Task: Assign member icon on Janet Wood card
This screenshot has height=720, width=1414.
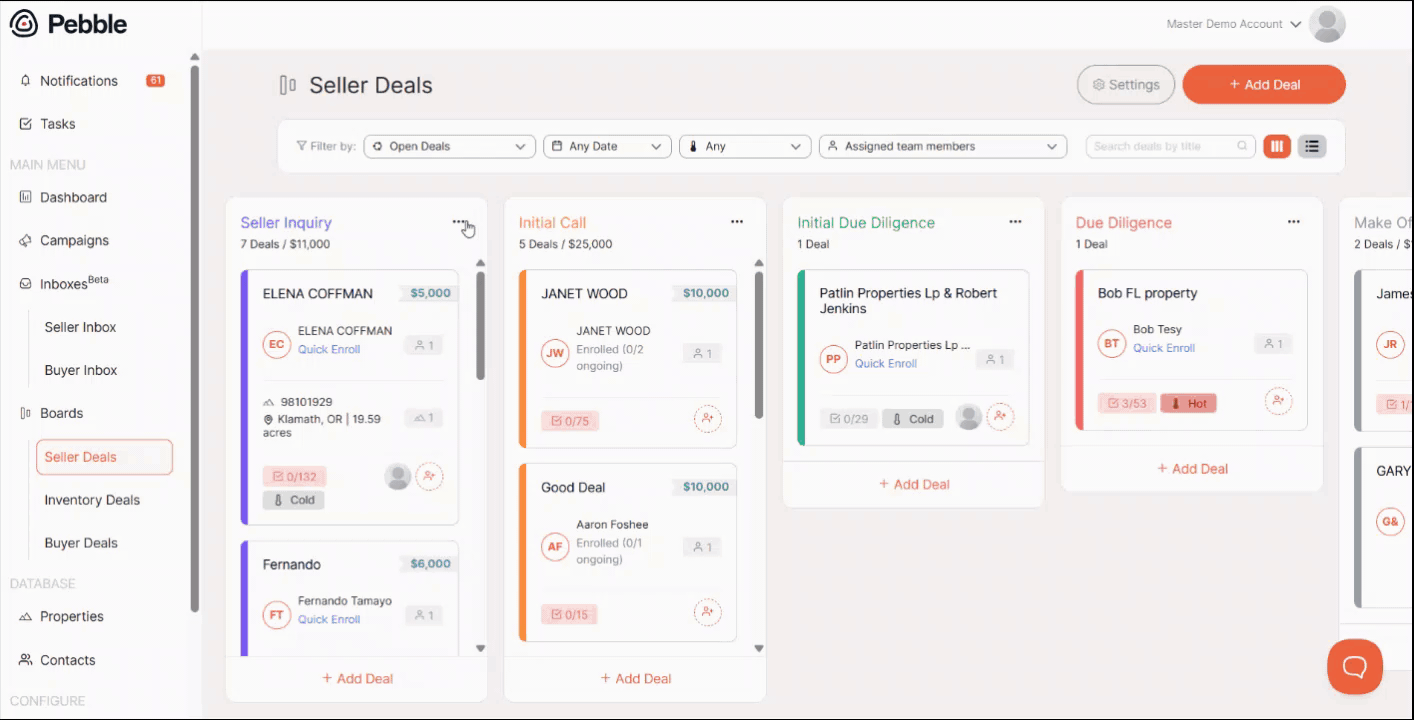Action: click(707, 419)
